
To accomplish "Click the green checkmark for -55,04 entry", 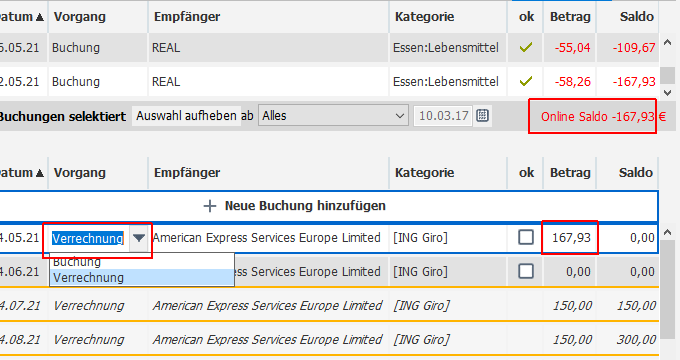I will 526,47.
